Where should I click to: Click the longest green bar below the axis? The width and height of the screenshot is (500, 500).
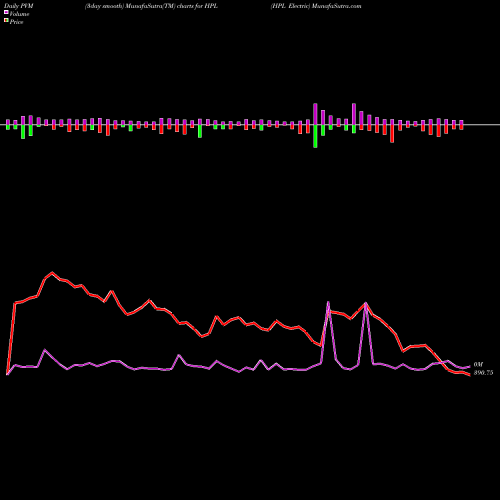point(315,136)
